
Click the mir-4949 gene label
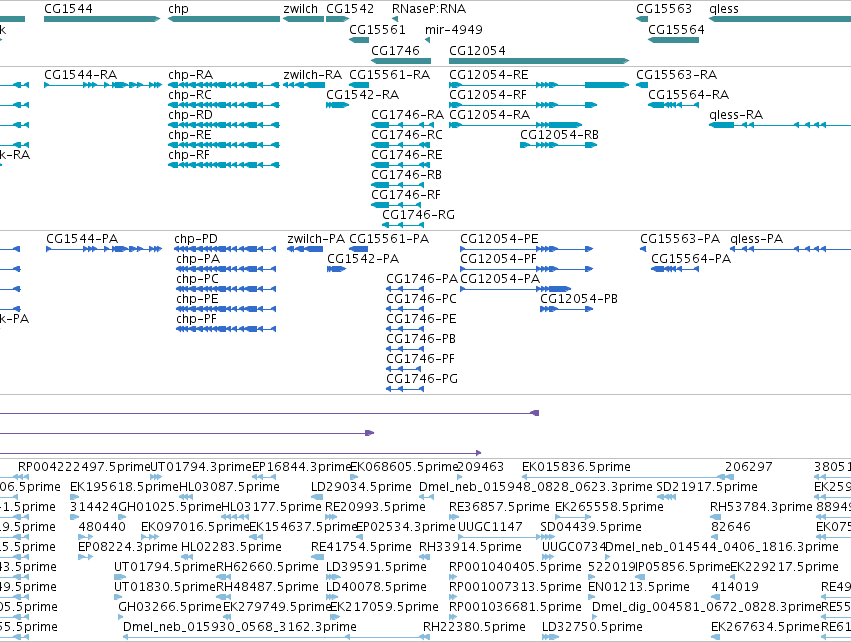(x=454, y=29)
